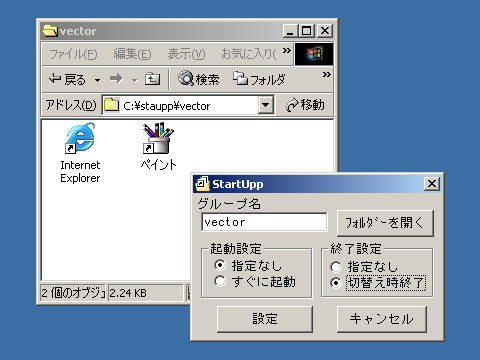Expand the toolbar overflow chevron
Screen dimensions: 480x360
pos(326,75)
